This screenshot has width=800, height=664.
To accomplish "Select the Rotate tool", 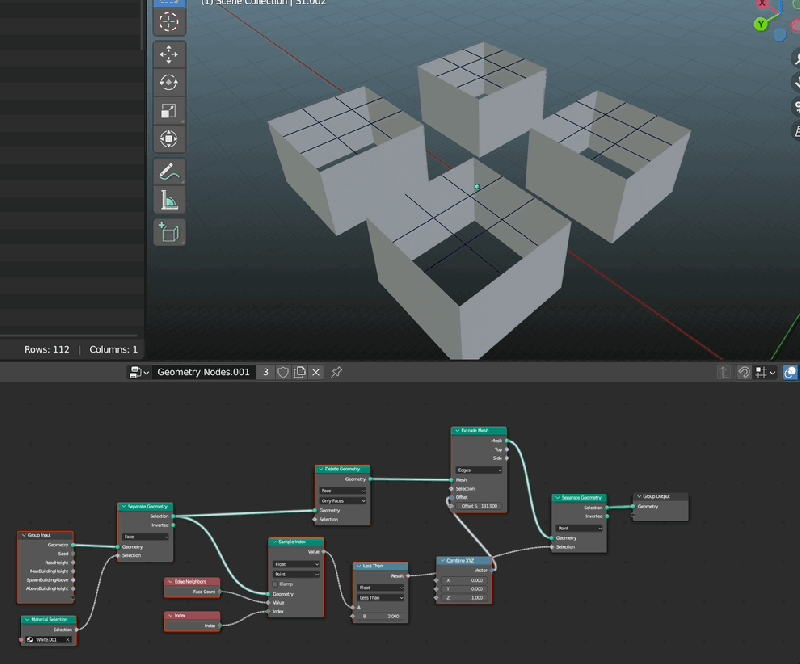I will click(169, 82).
